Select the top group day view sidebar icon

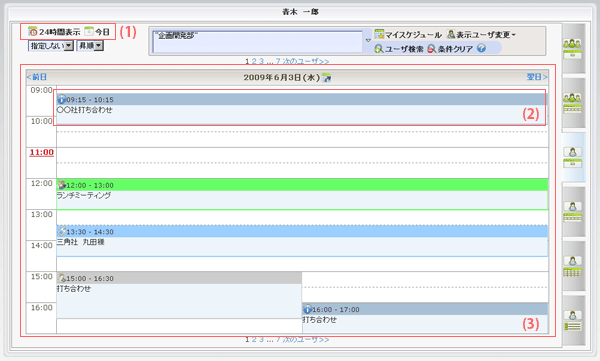click(x=572, y=49)
